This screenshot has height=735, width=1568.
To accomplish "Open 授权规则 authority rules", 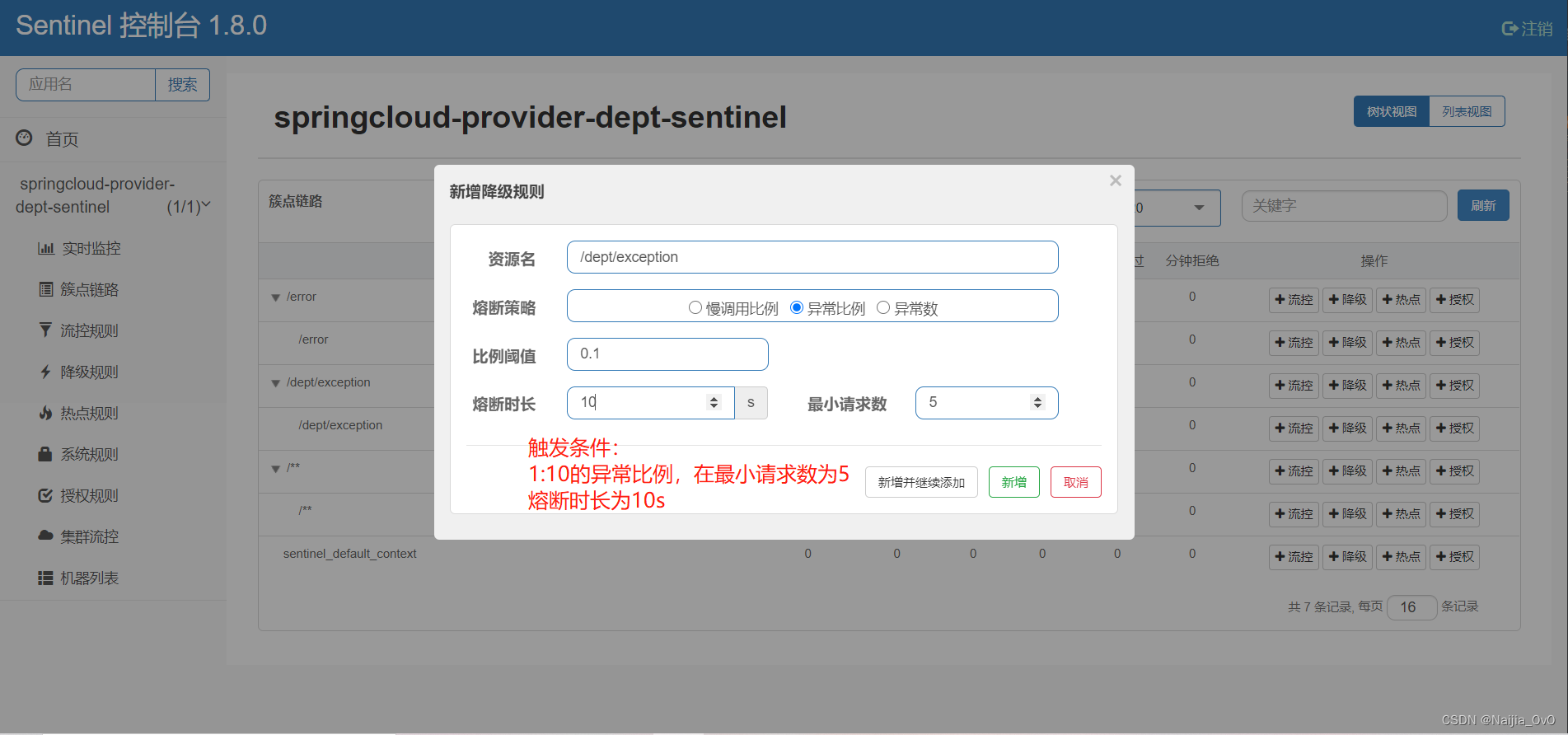I will point(79,495).
